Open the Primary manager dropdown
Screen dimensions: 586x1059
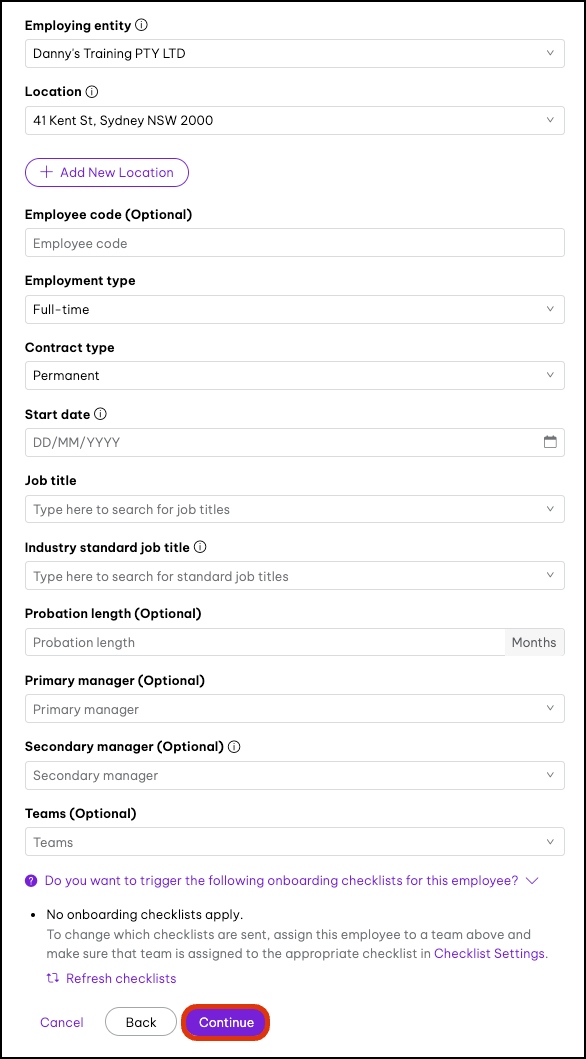[x=294, y=709]
